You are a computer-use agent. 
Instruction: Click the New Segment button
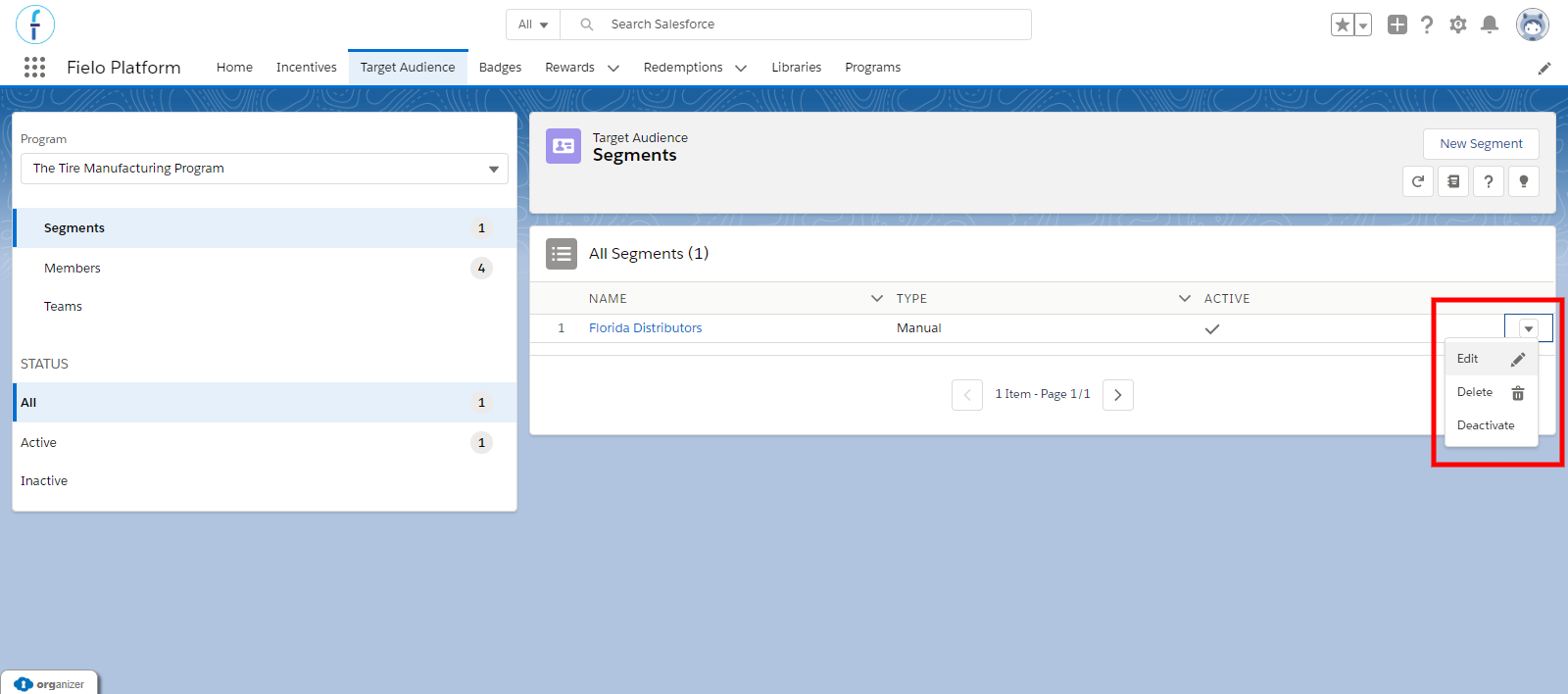1481,144
